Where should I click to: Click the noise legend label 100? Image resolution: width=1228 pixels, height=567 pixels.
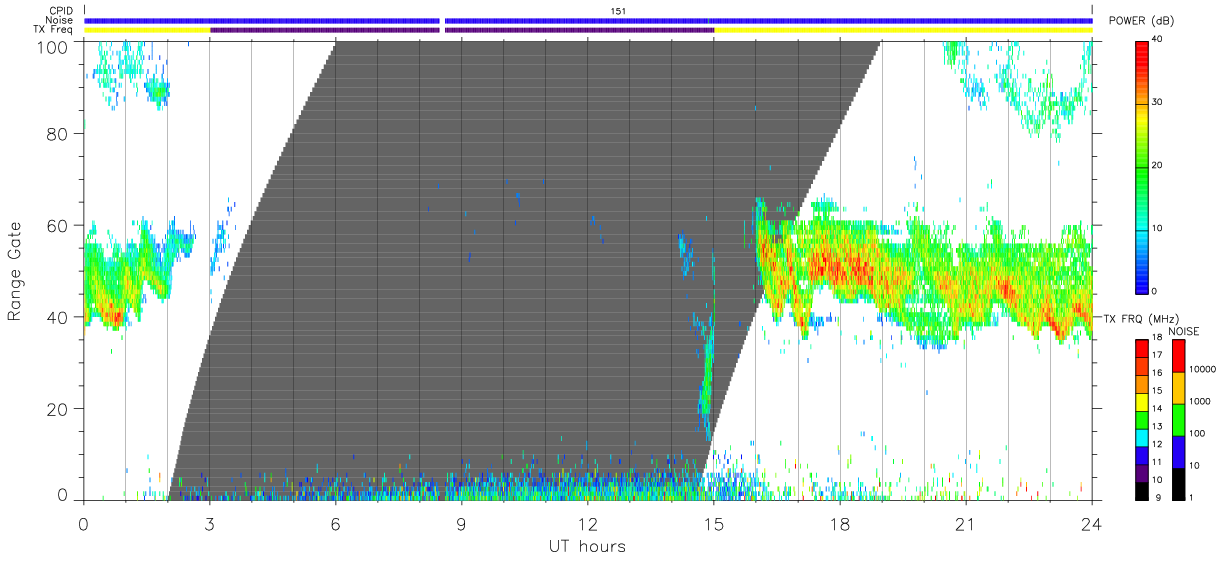click(x=1200, y=433)
